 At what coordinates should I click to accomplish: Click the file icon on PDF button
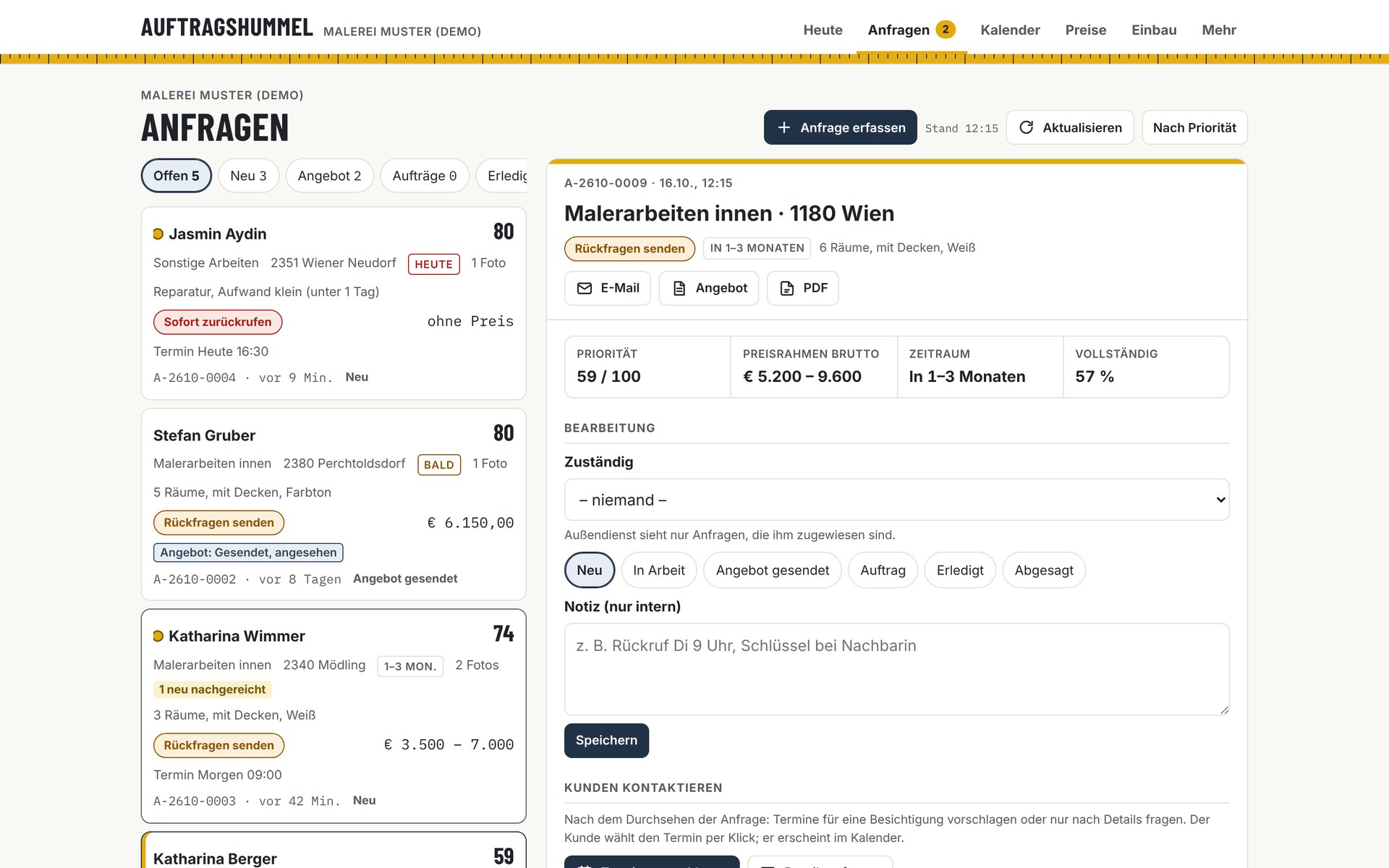[787, 289]
